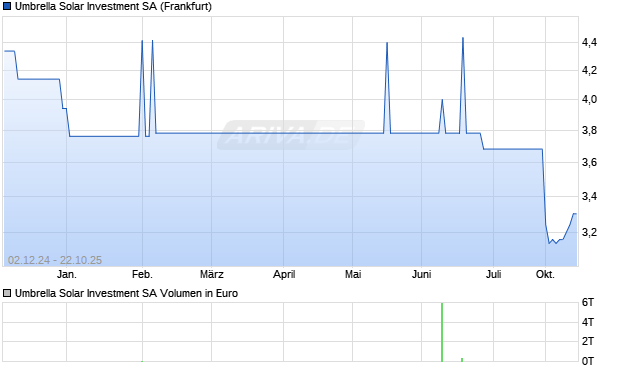The image size is (620, 371).
Task: Click the 2T volume axis label
Action: 588,341
